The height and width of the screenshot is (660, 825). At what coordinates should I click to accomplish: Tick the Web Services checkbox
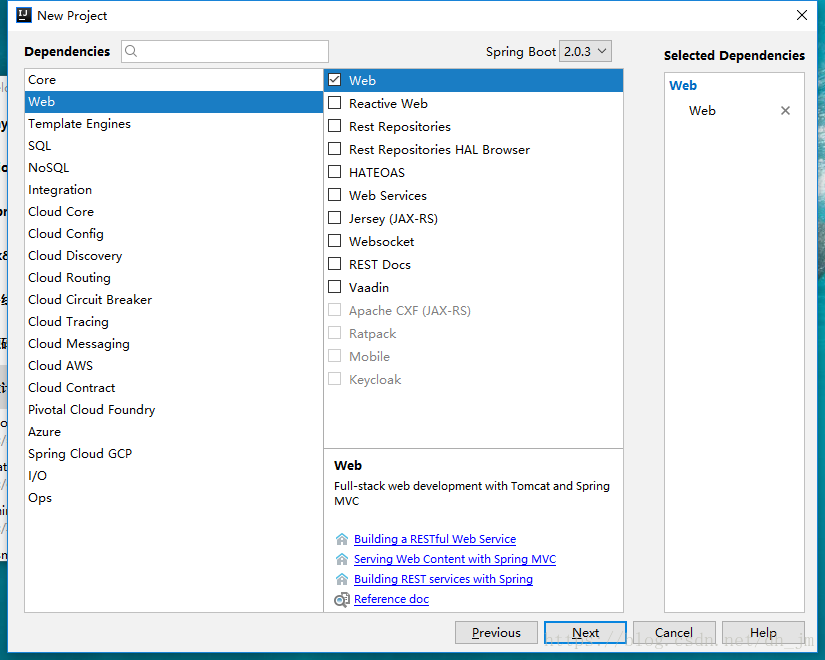335,195
